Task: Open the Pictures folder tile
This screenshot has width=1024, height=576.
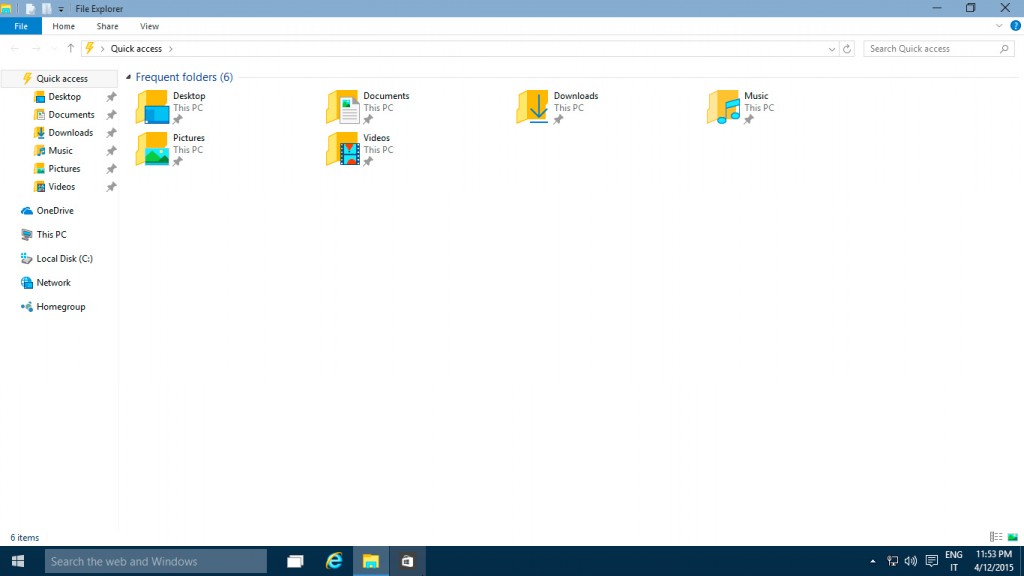Action: point(171,149)
